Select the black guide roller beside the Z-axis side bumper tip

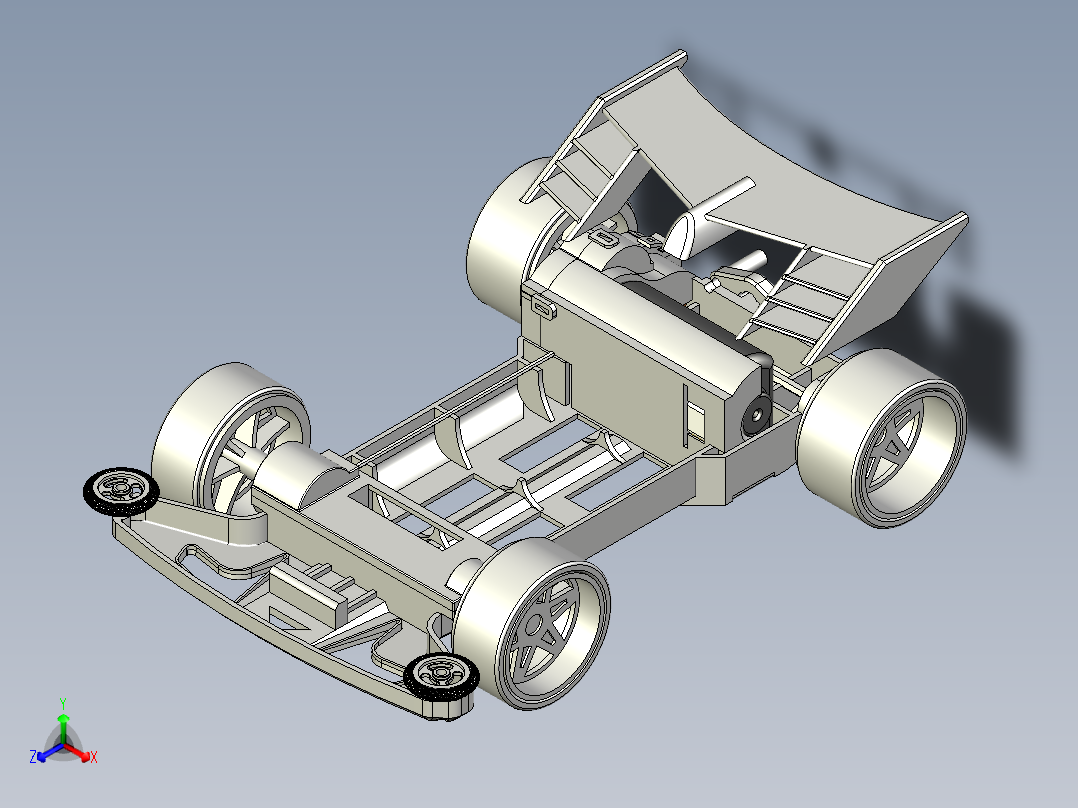(121, 492)
